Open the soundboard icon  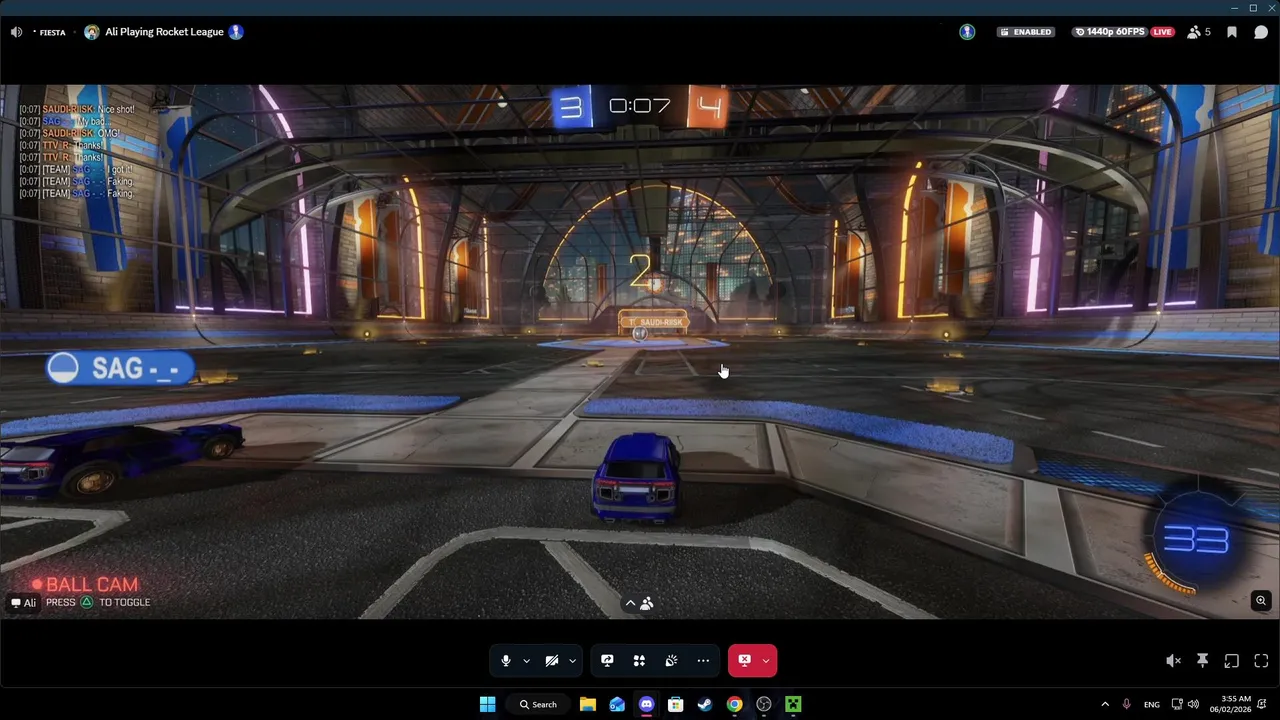point(671,660)
